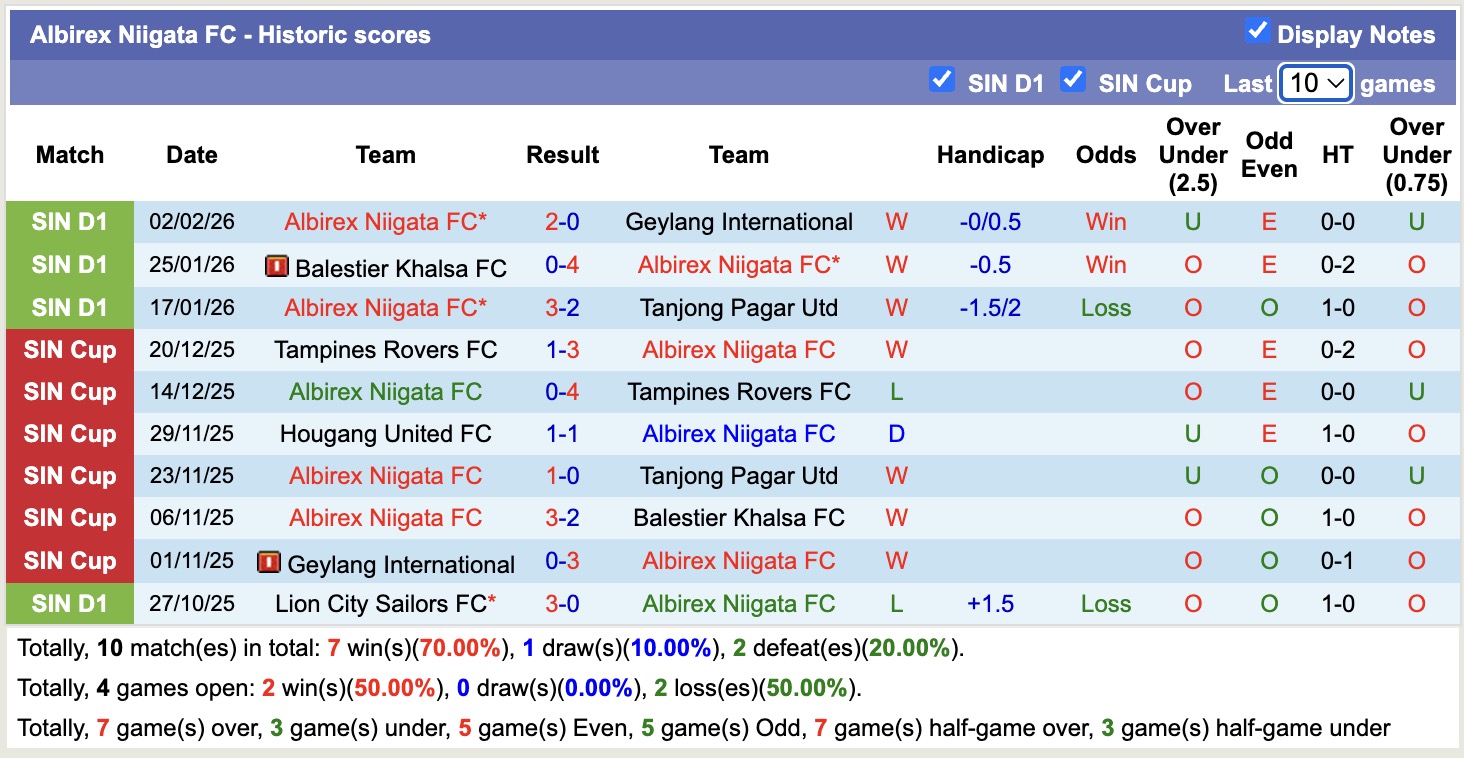This screenshot has width=1464, height=758.
Task: Uncheck the SIN D1 league filter
Action: (941, 80)
